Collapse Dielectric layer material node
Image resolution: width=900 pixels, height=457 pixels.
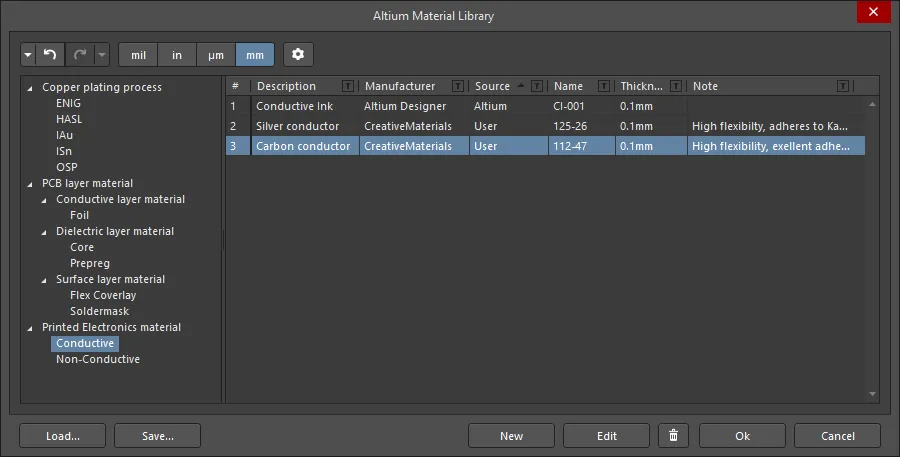click(44, 233)
